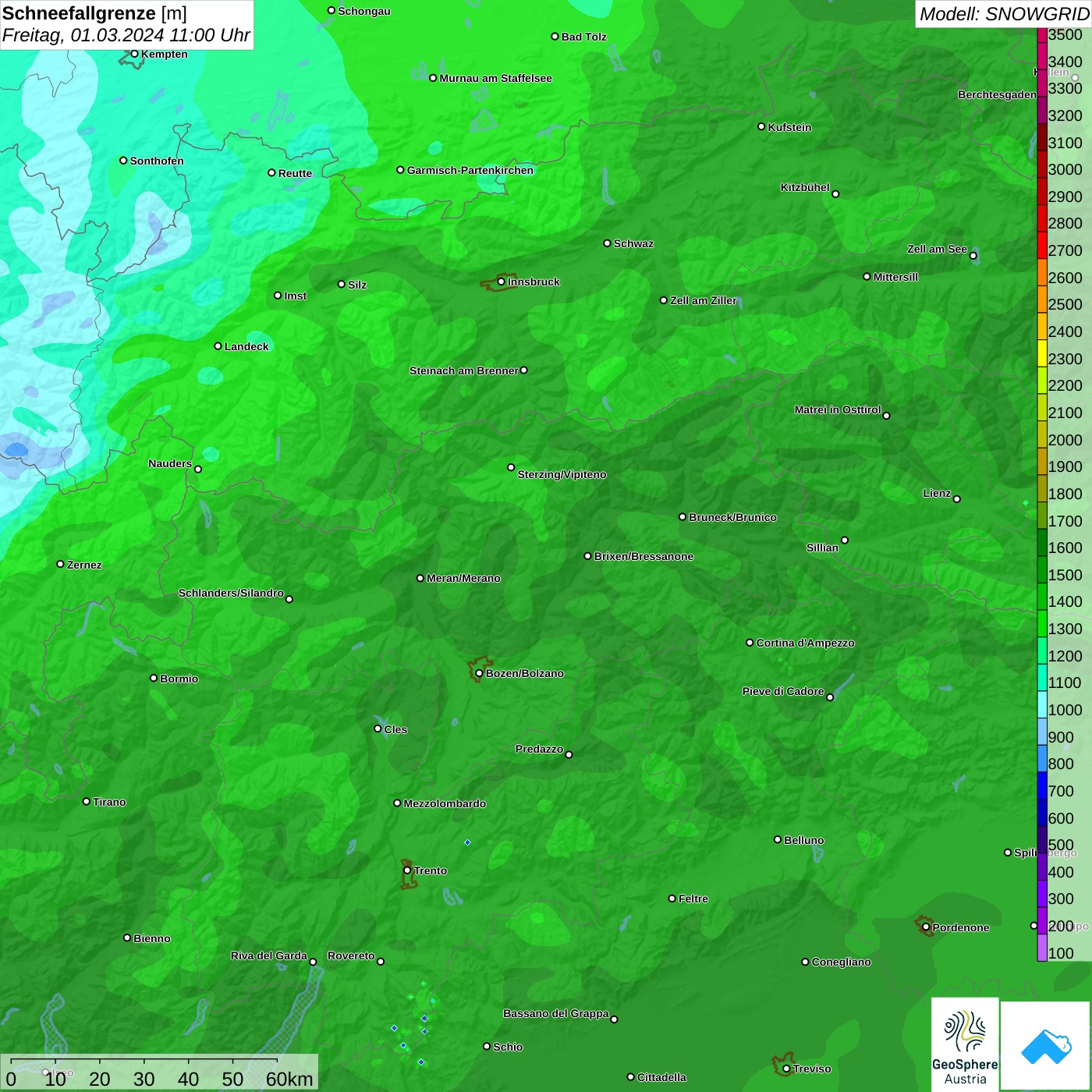Screen dimensions: 1092x1092
Task: Click the Zernez marker circle
Action: click(x=61, y=564)
